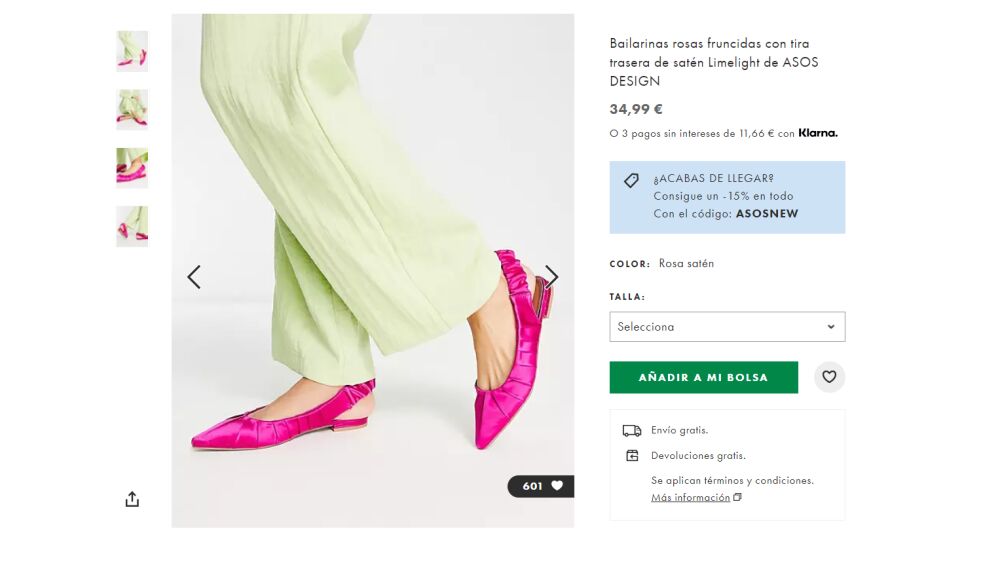Select the third close-up shoe thumbnail
Viewport: 1000px width, 567px height.
132,168
